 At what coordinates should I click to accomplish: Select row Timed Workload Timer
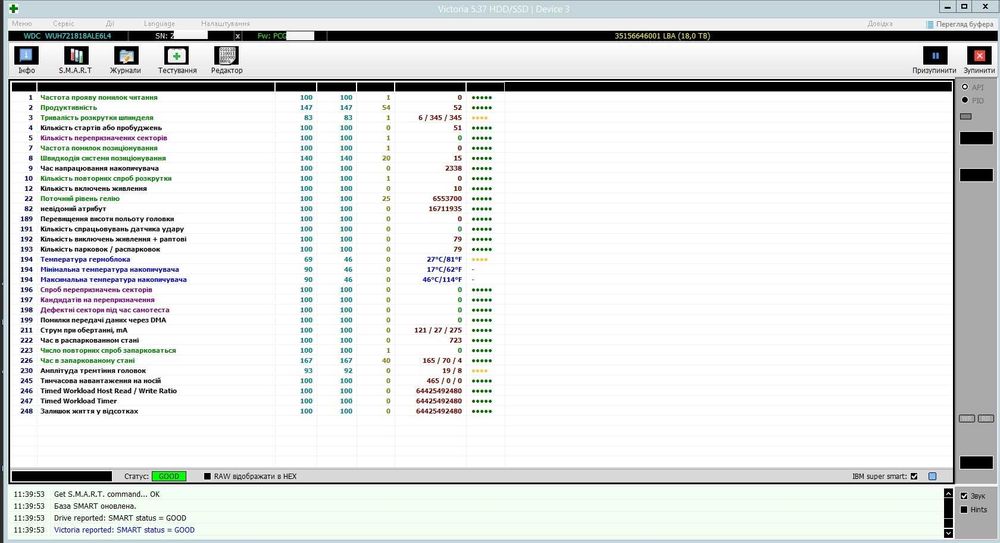[482, 401]
